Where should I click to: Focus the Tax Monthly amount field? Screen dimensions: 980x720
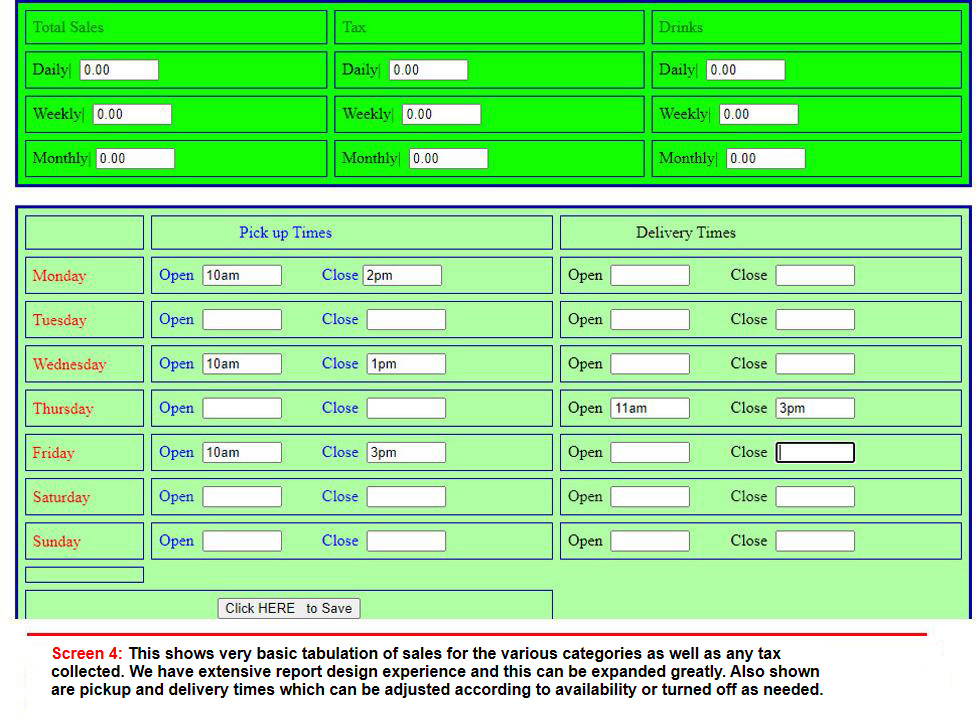coord(449,158)
